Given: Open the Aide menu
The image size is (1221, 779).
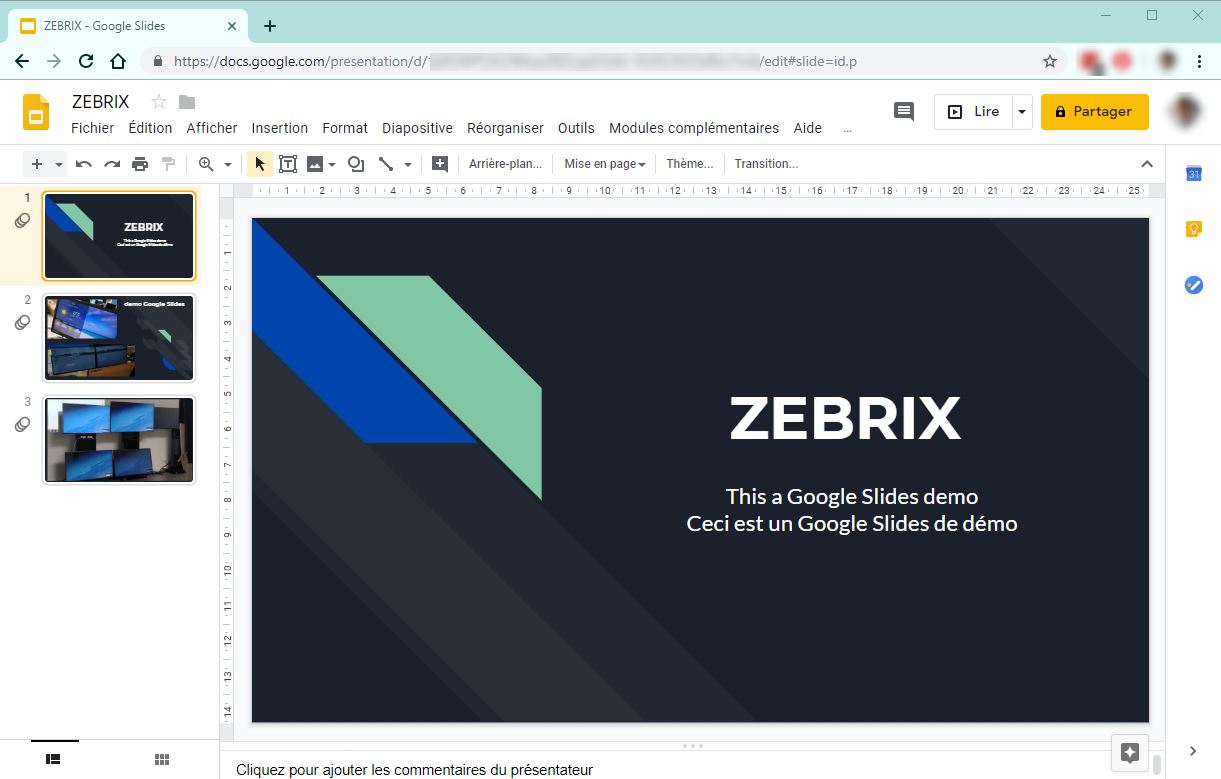Looking at the screenshot, I should pos(808,128).
